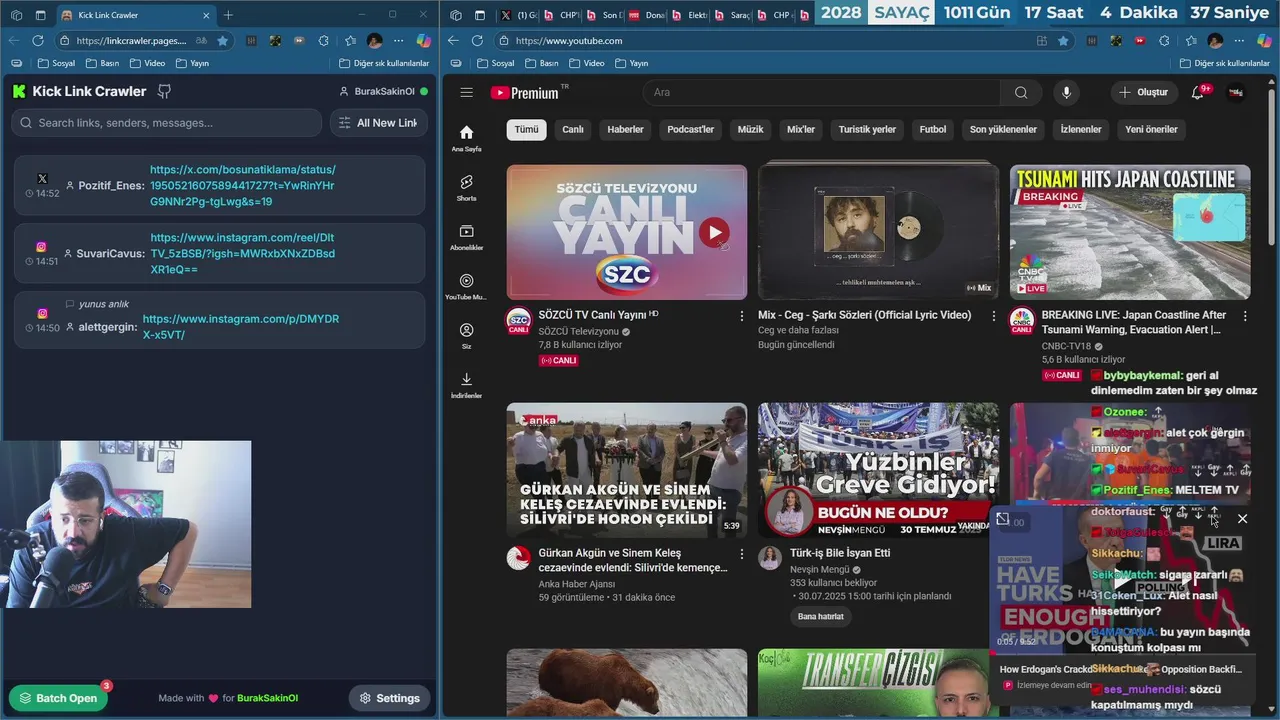Switch to the X (1) browser tab
1280x720 pixels.
point(518,15)
